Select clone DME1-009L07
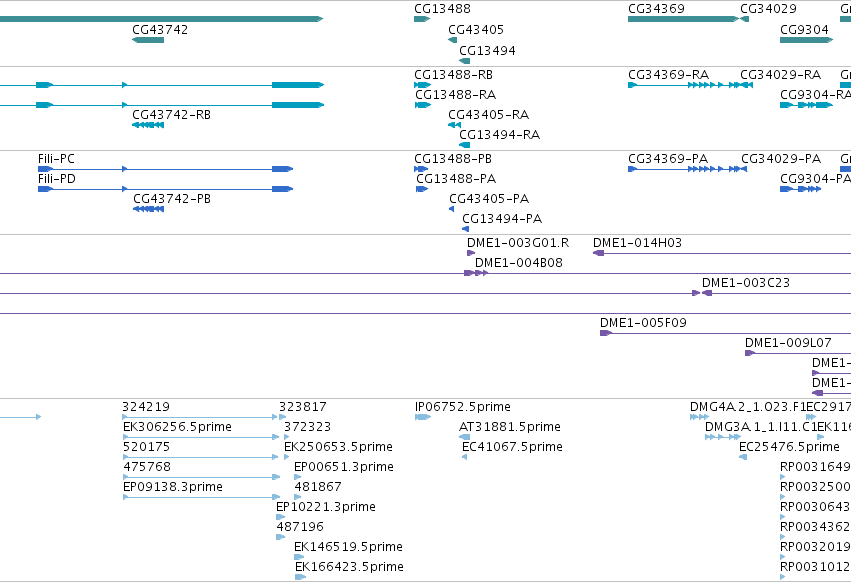Image resolution: width=851 pixels, height=582 pixels. pos(798,353)
